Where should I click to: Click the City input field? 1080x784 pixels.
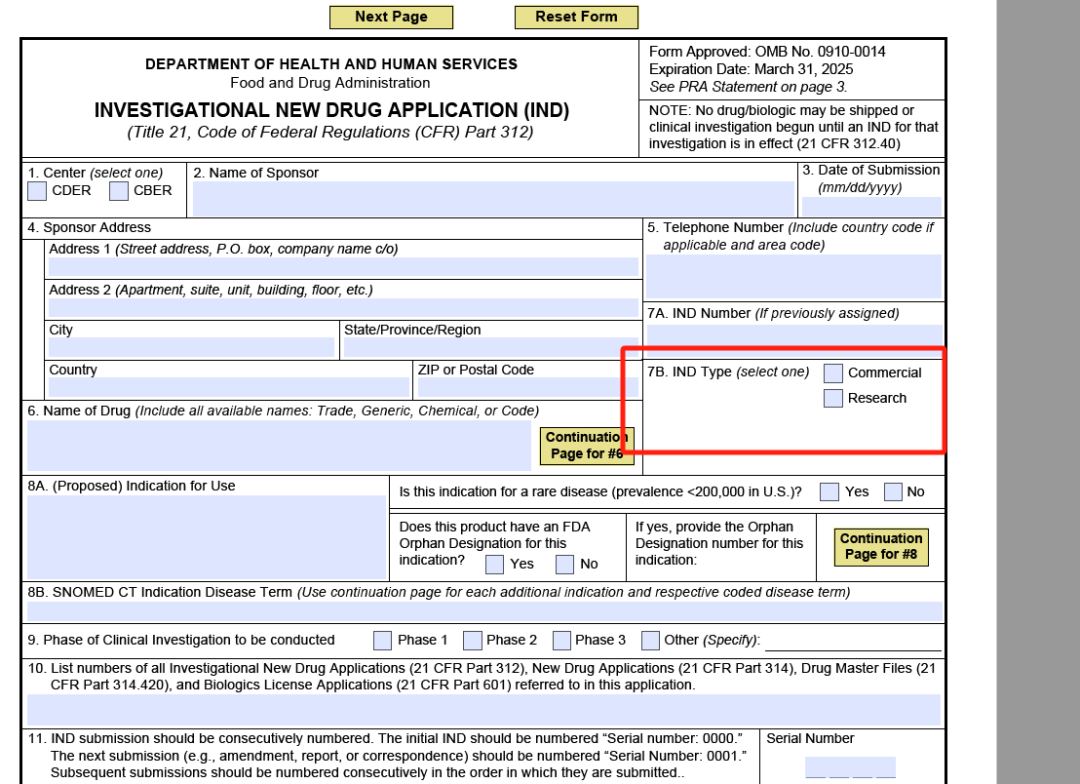191,348
